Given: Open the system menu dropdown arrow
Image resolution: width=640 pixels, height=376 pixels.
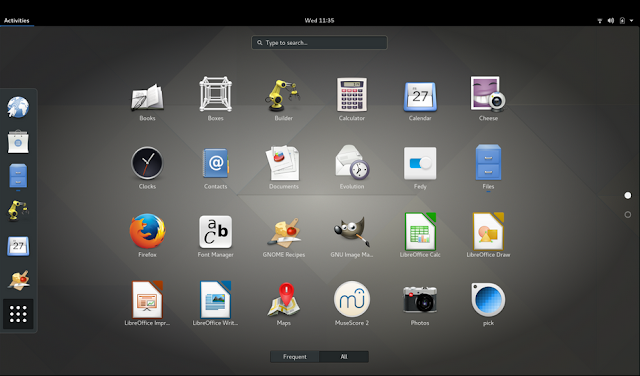Looking at the screenshot, I should tap(631, 20).
